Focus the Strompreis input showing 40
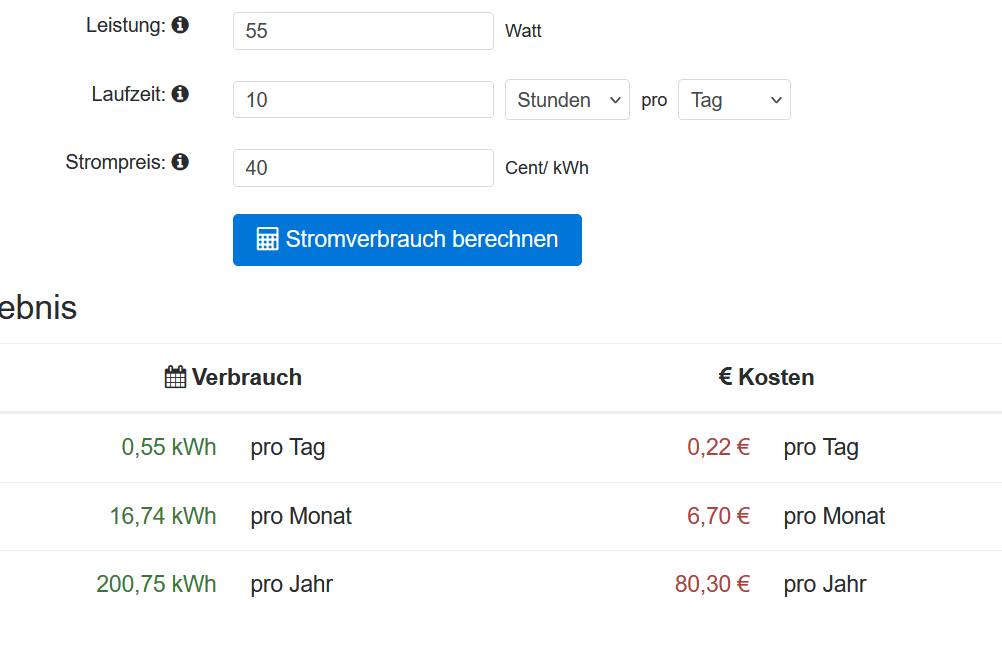Viewport: 1002px width, 651px height. click(x=363, y=168)
